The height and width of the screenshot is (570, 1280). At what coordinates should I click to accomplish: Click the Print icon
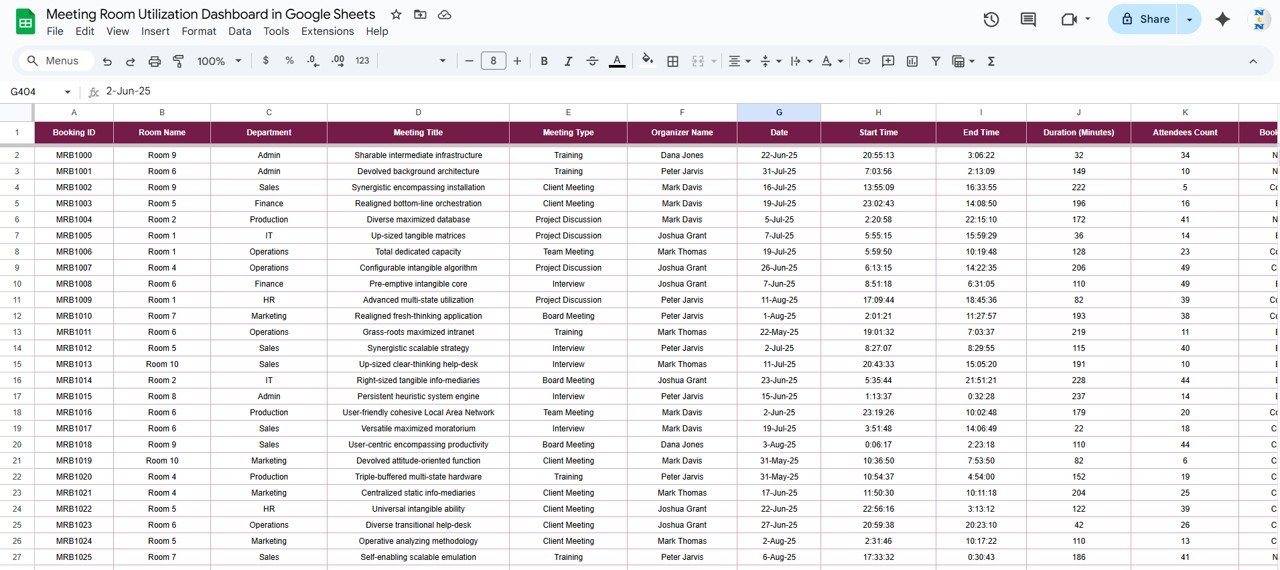point(155,61)
